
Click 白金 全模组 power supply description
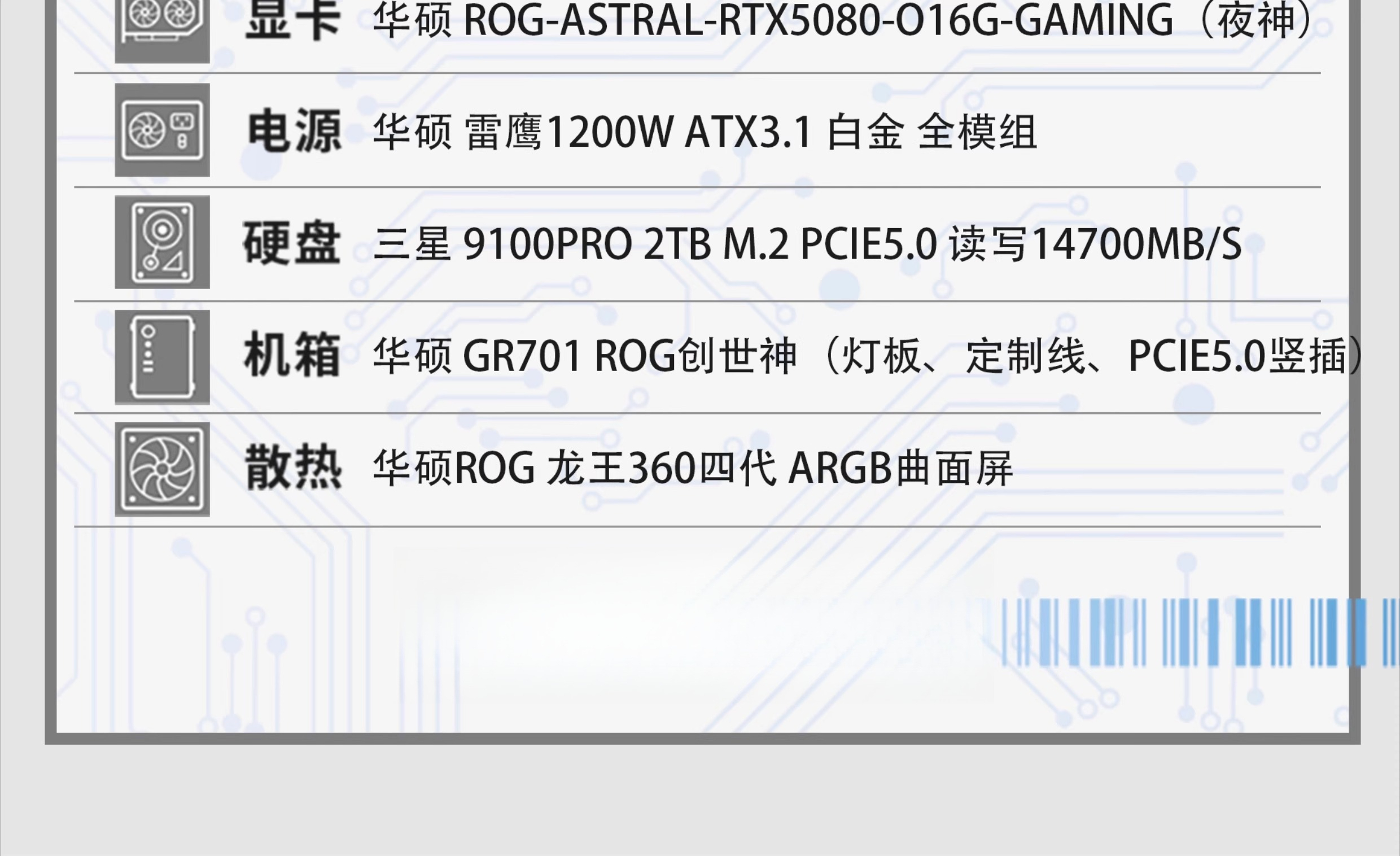click(x=932, y=132)
